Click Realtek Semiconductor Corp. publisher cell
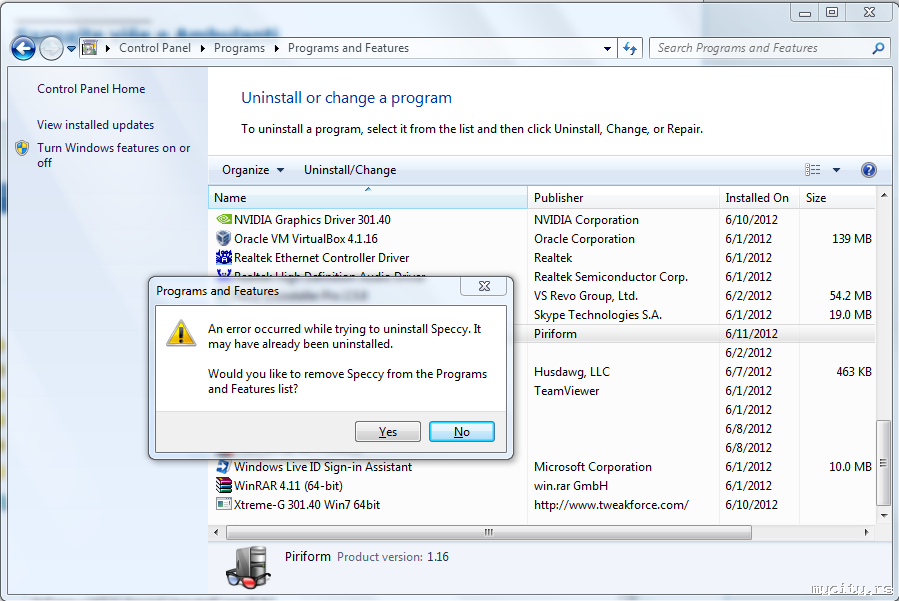Viewport: 899px width, 601px height. 611,278
